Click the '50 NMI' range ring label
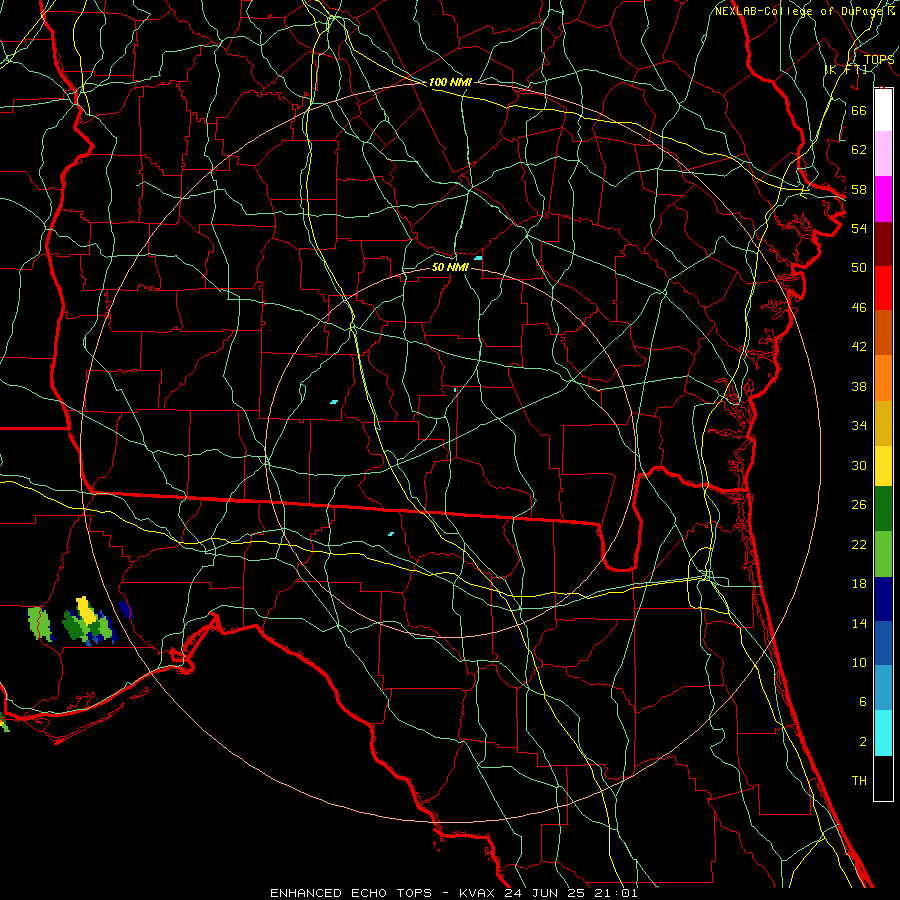Screen dimensions: 900x900 point(450,267)
